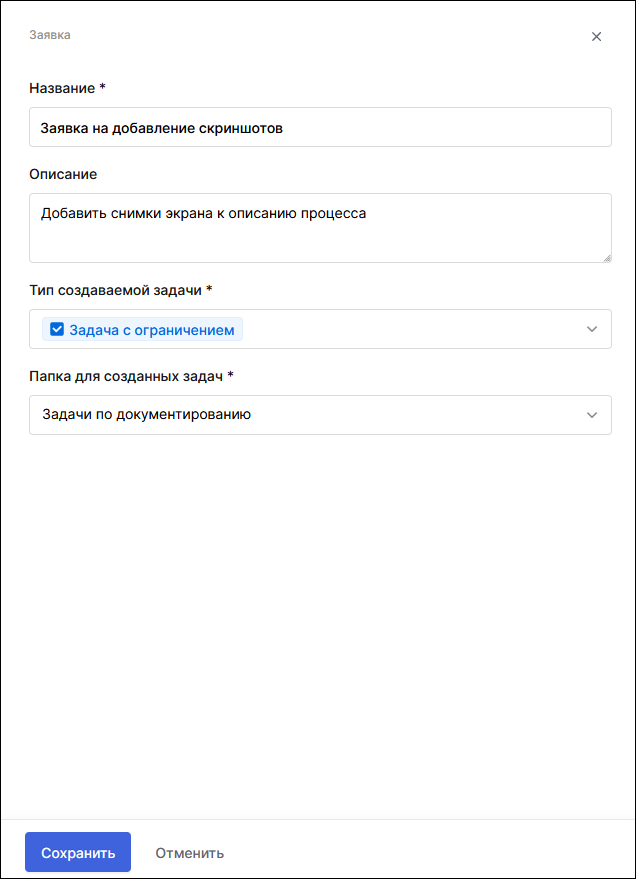This screenshot has width=636, height=879.
Task: Close the Заявка dialog
Action: point(597,36)
